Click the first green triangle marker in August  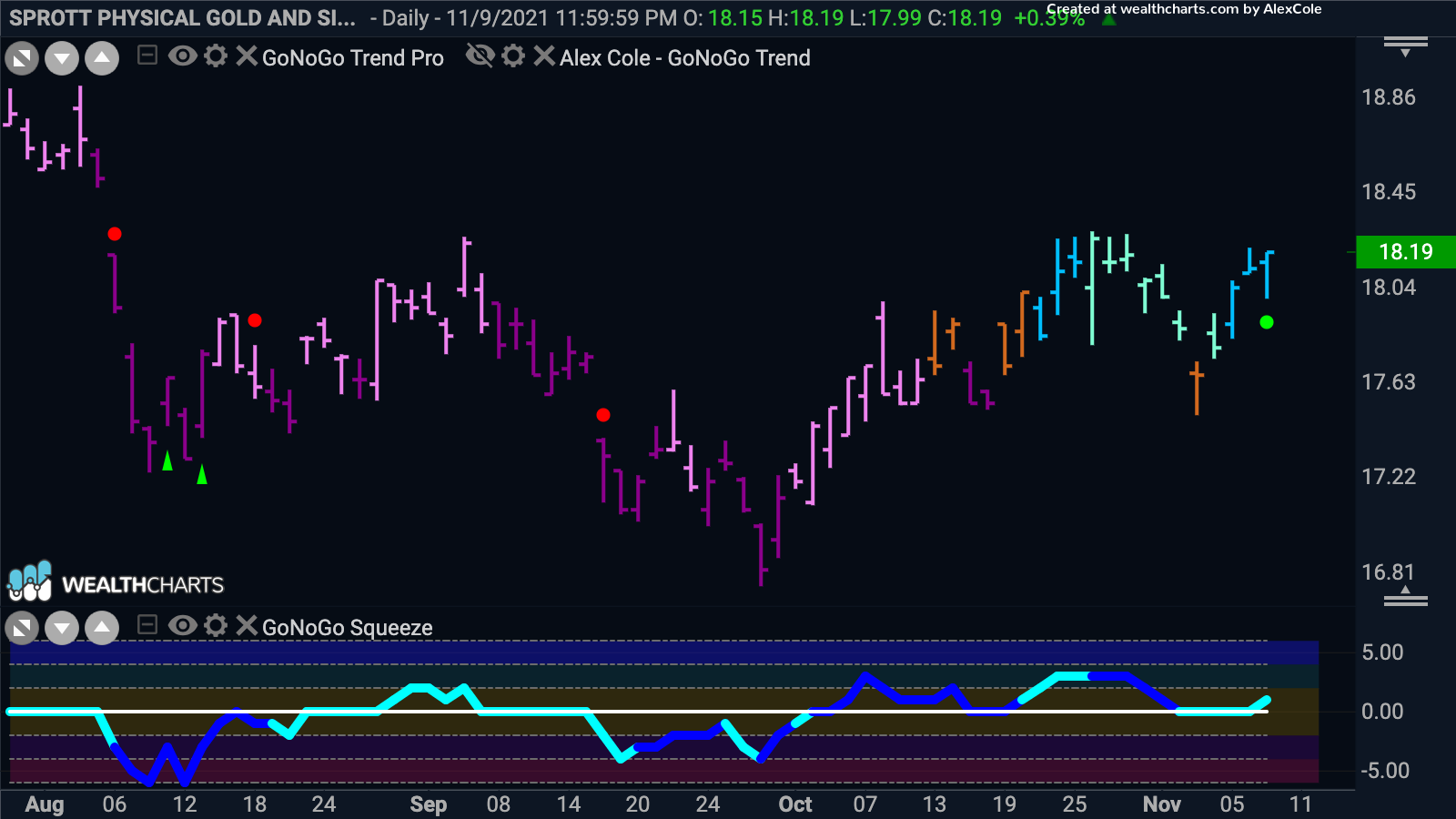tap(167, 461)
